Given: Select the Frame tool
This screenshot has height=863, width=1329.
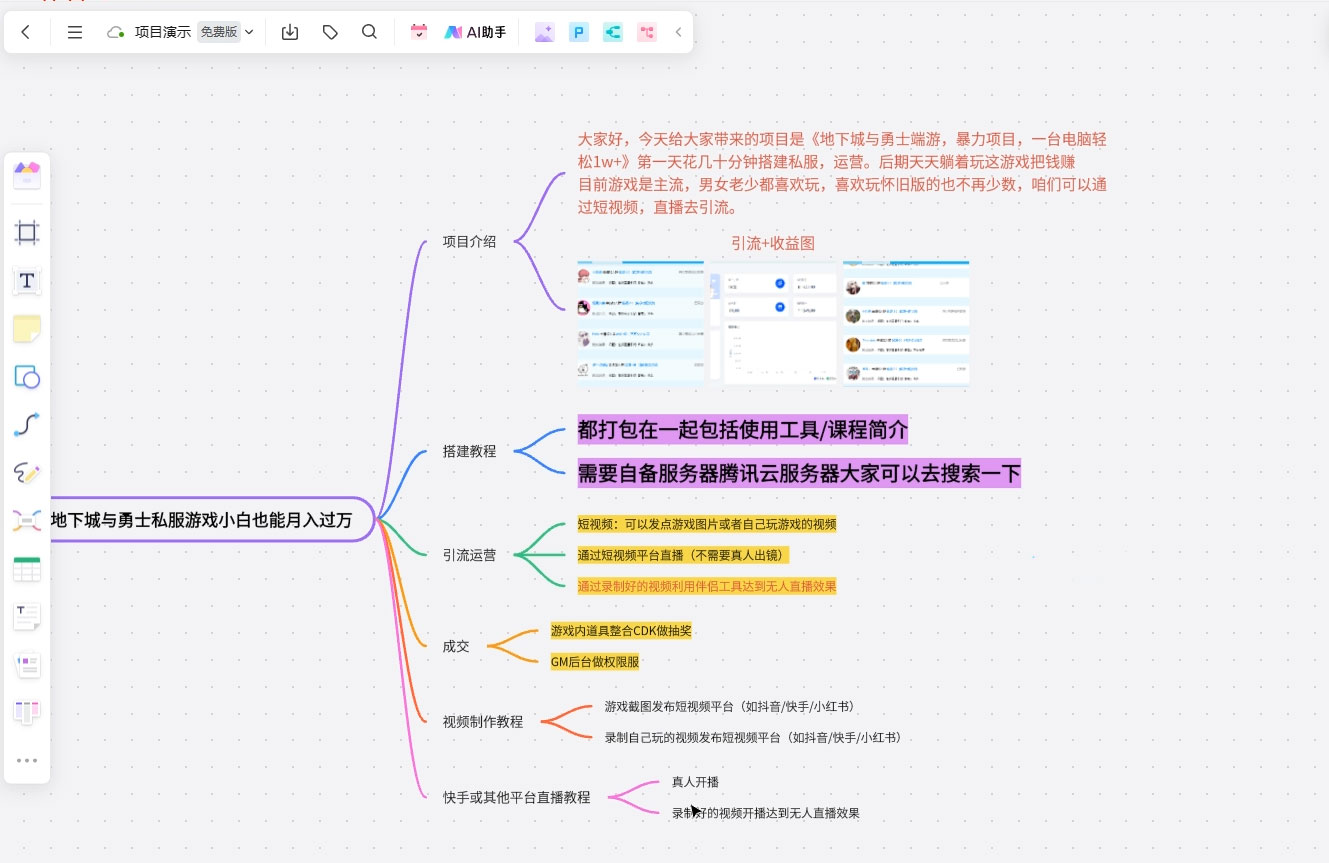Looking at the screenshot, I should pos(27,232).
